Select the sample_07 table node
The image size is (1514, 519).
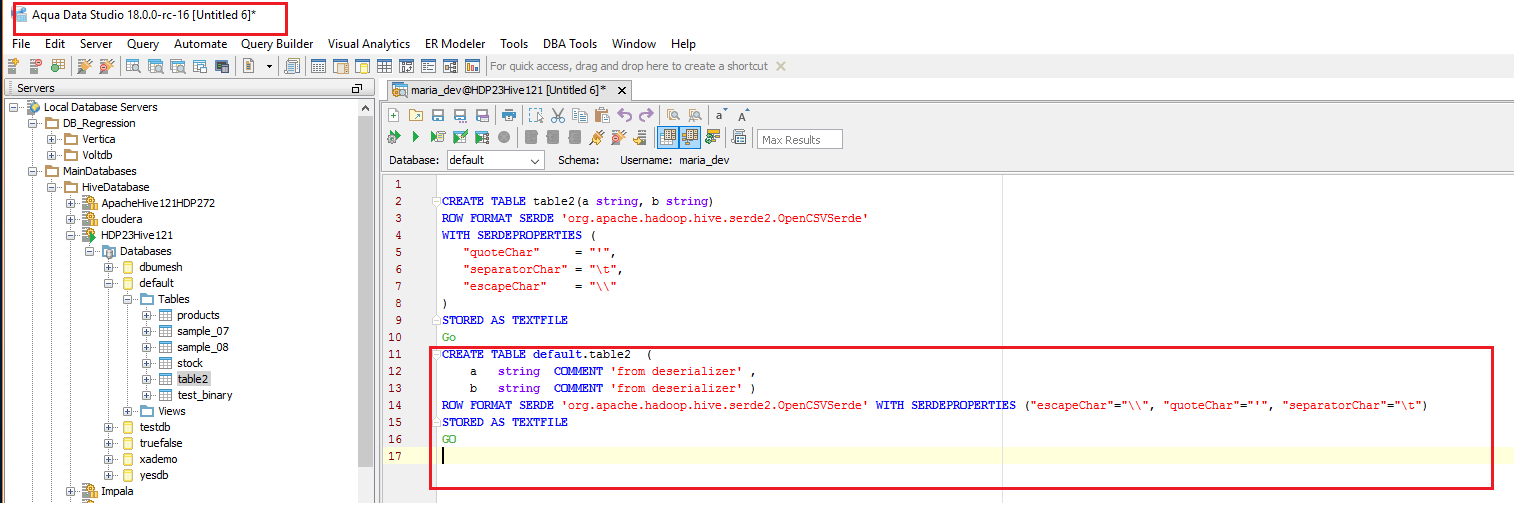[x=202, y=331]
